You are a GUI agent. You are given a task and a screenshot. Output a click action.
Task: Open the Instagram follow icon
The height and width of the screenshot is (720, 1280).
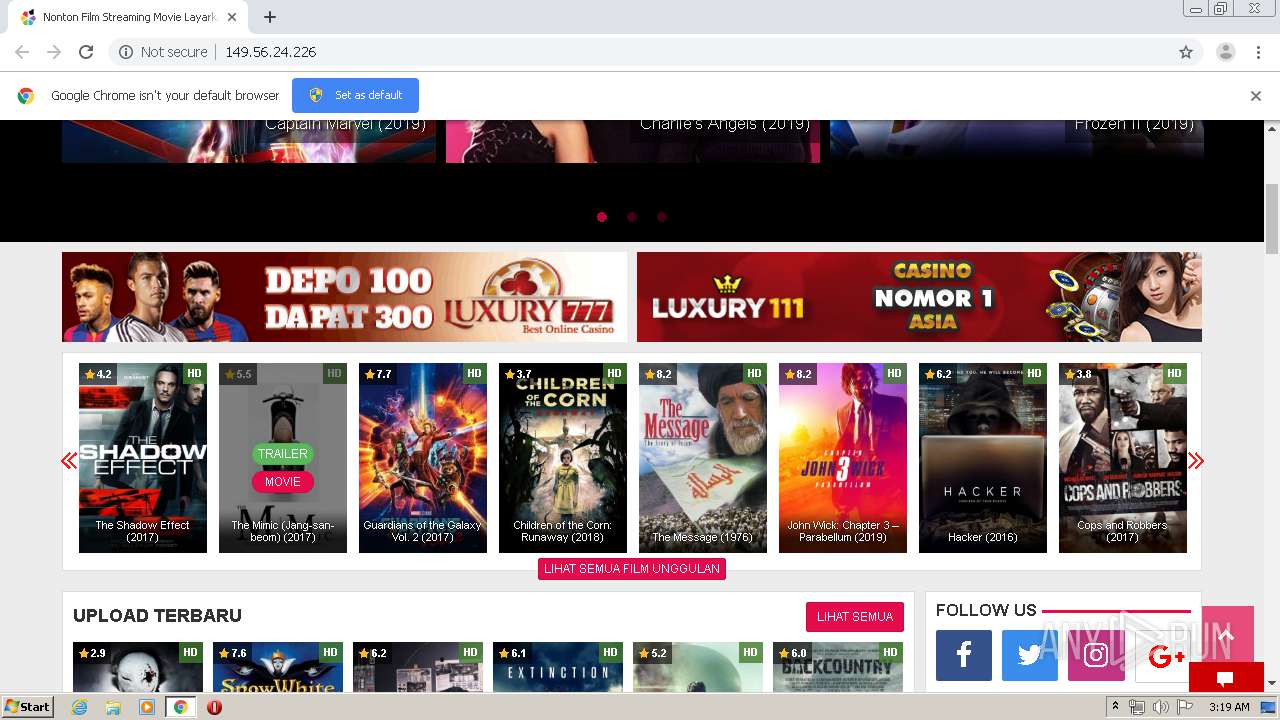coord(1096,656)
